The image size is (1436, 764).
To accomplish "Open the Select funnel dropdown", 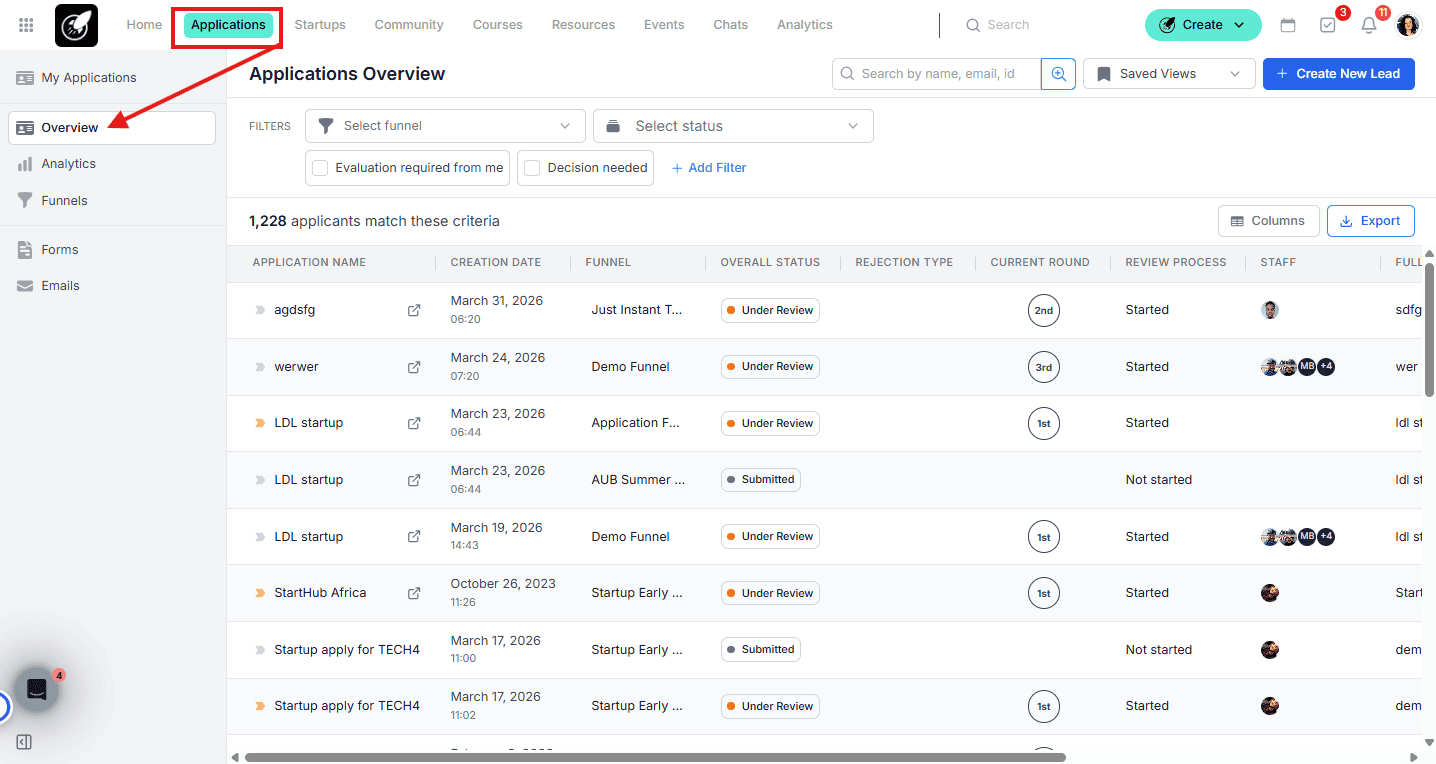I will [445, 126].
